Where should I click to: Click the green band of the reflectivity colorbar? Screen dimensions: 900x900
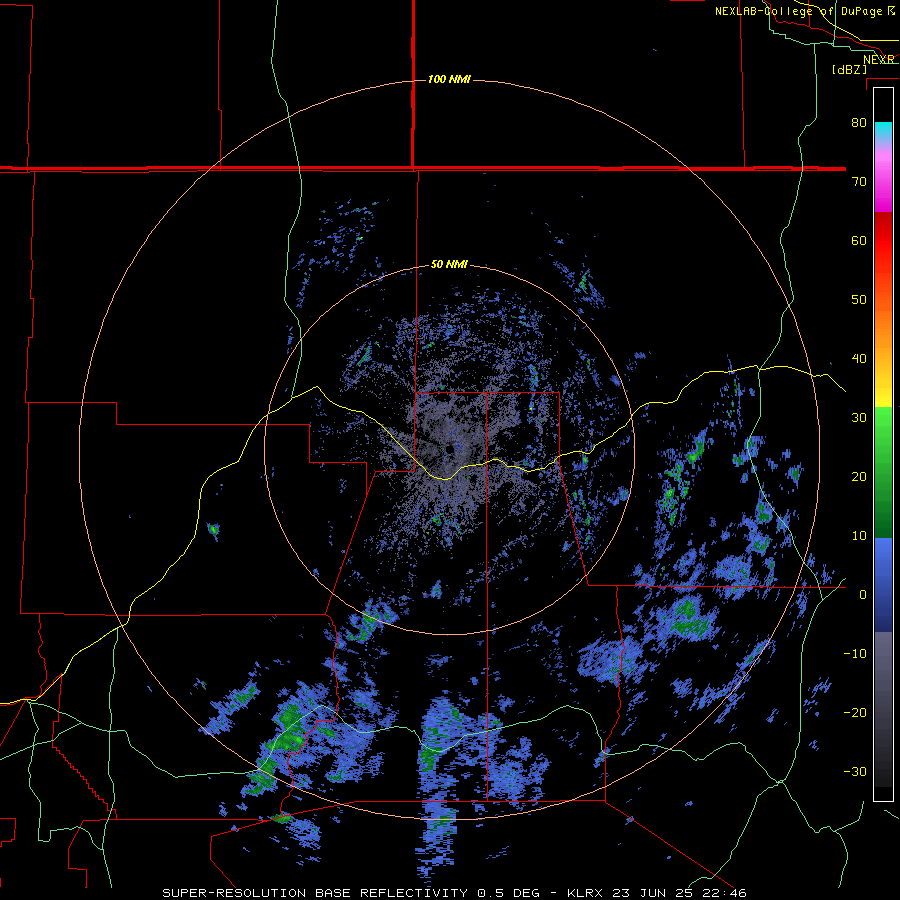[x=883, y=471]
